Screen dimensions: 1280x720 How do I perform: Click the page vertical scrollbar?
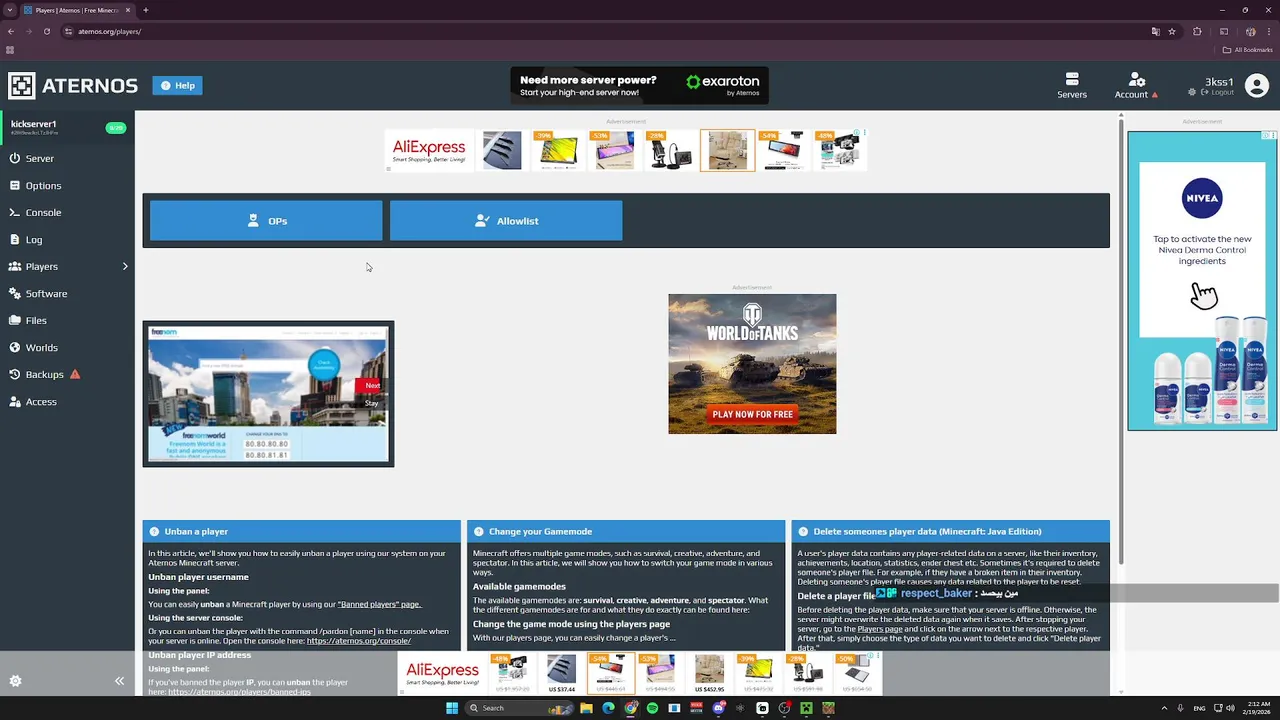1121,340
